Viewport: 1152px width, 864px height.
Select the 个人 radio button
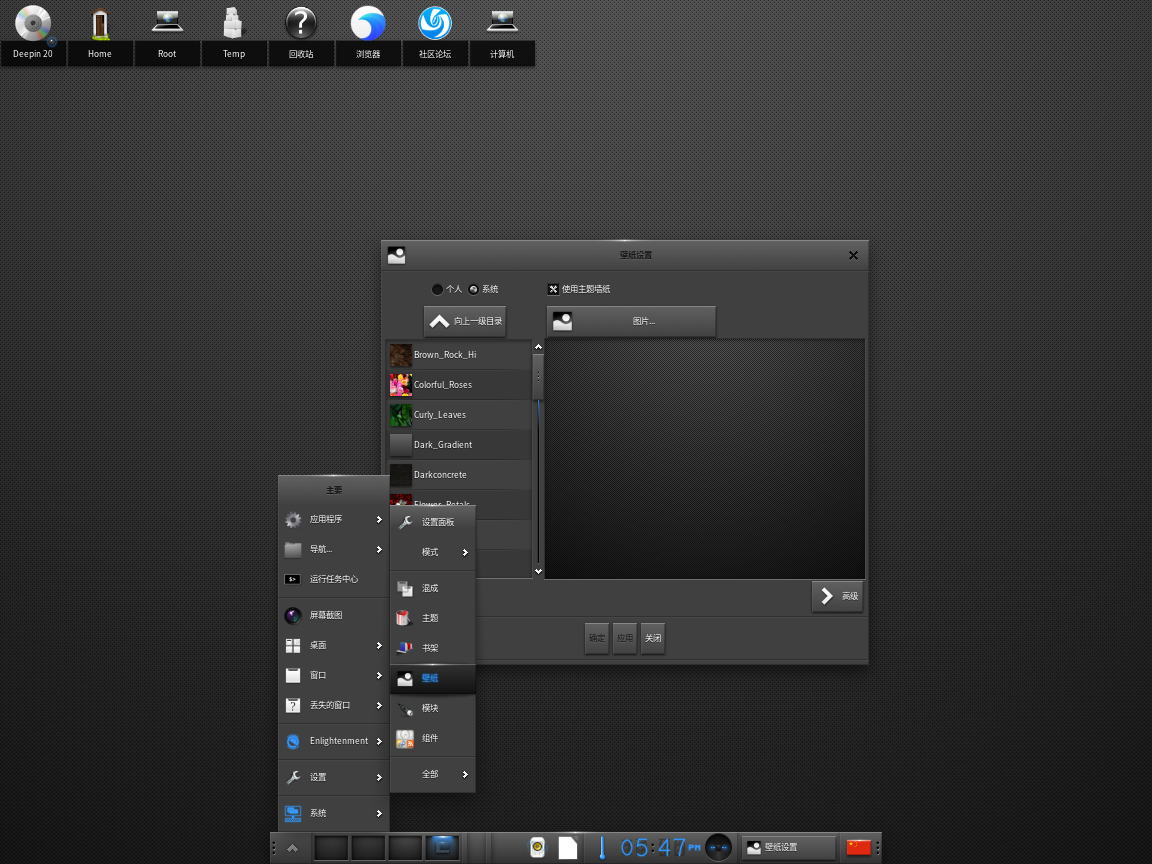tap(437, 289)
